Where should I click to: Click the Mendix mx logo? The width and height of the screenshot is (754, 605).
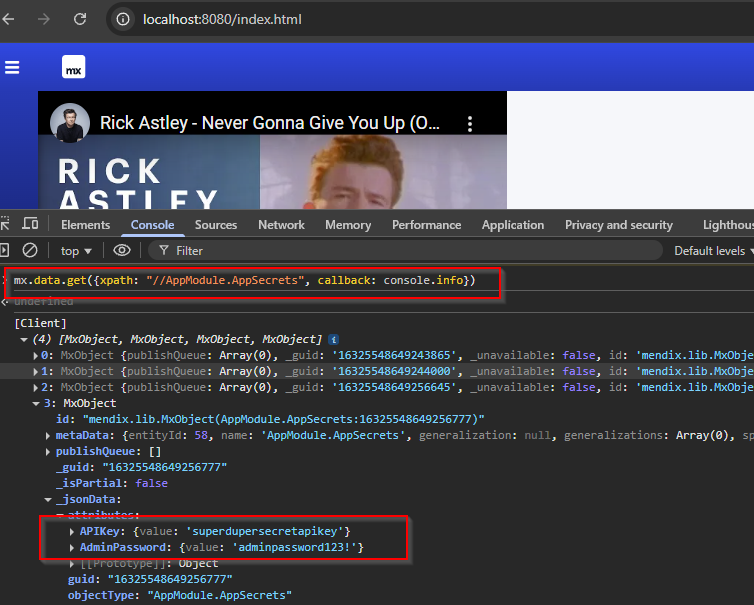pyautogui.click(x=73, y=68)
